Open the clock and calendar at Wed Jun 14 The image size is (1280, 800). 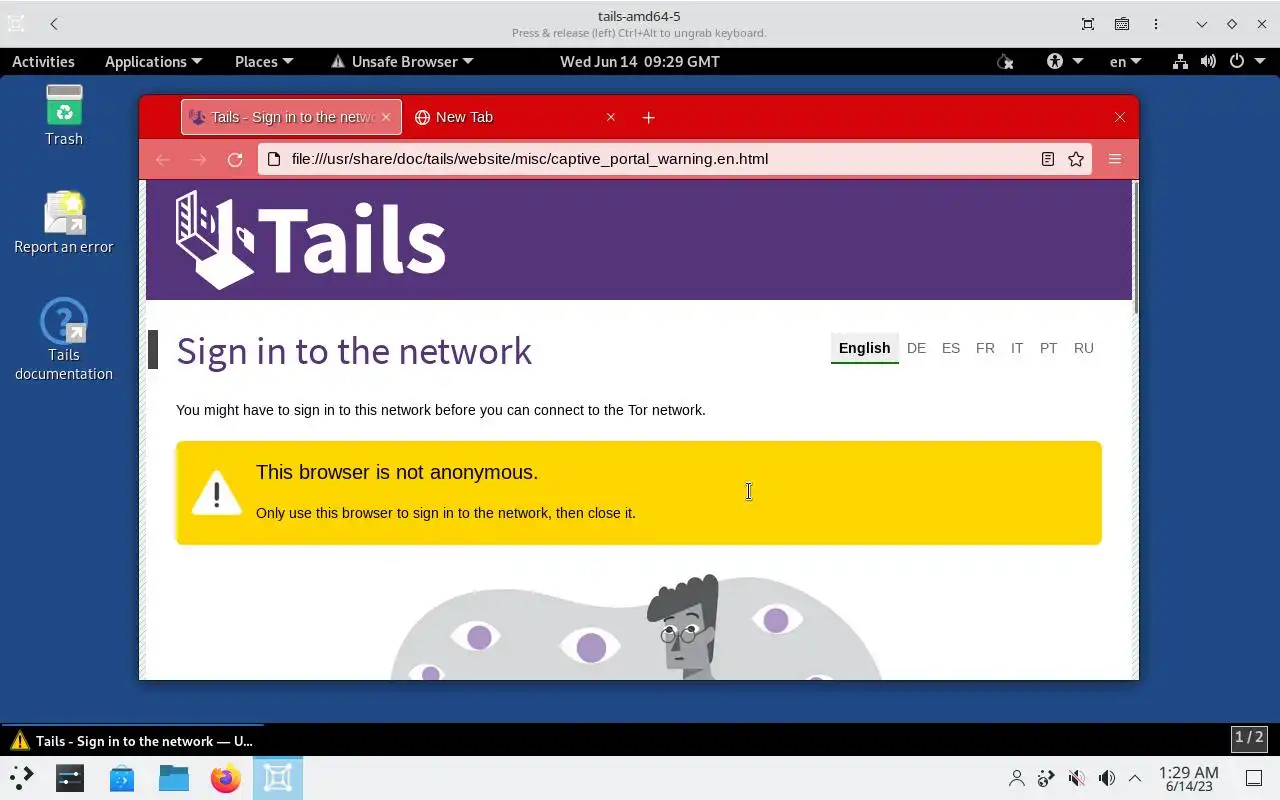[640, 61]
